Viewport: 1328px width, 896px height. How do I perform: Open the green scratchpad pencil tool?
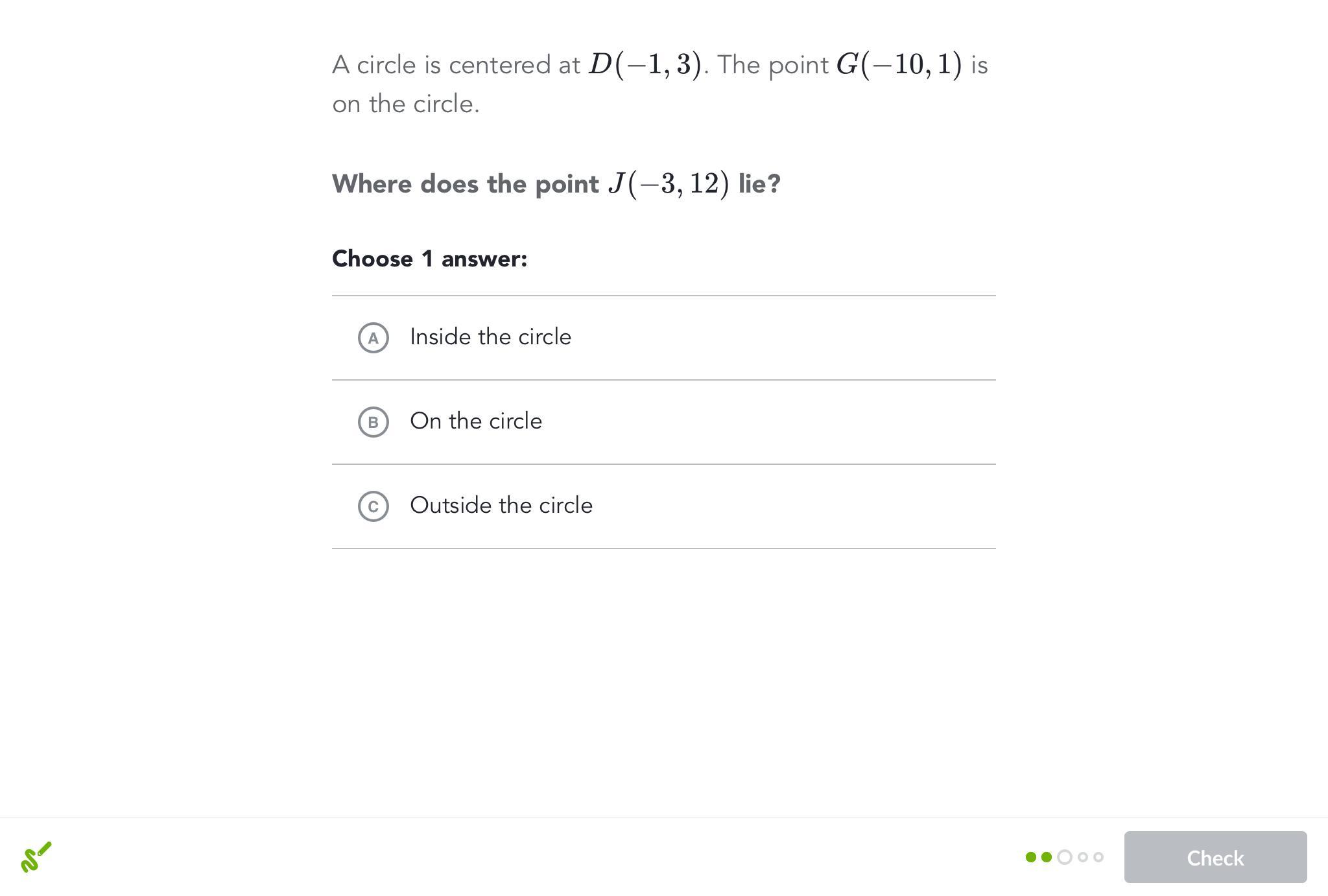[36, 857]
